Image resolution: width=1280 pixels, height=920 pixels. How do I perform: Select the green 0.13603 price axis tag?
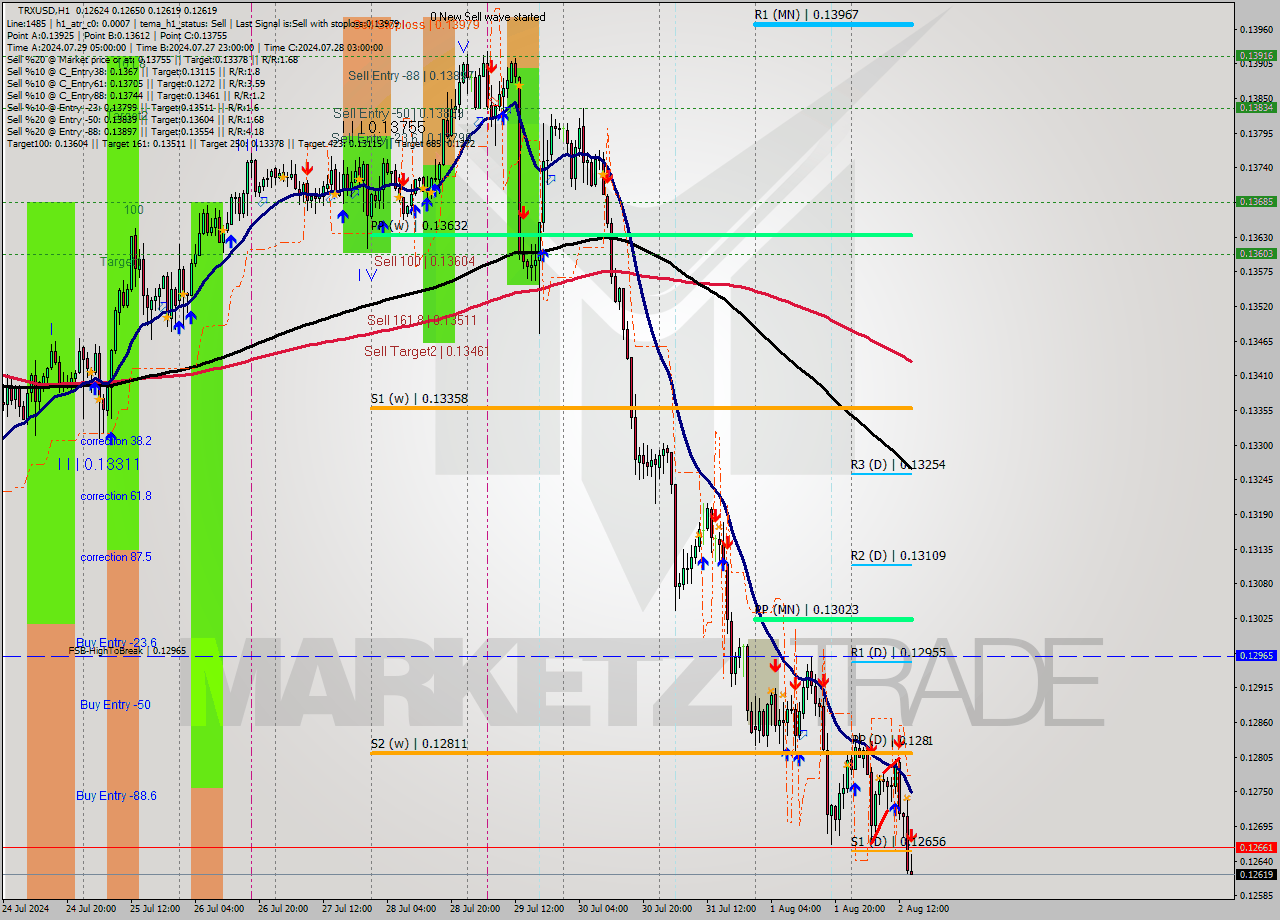point(1257,254)
